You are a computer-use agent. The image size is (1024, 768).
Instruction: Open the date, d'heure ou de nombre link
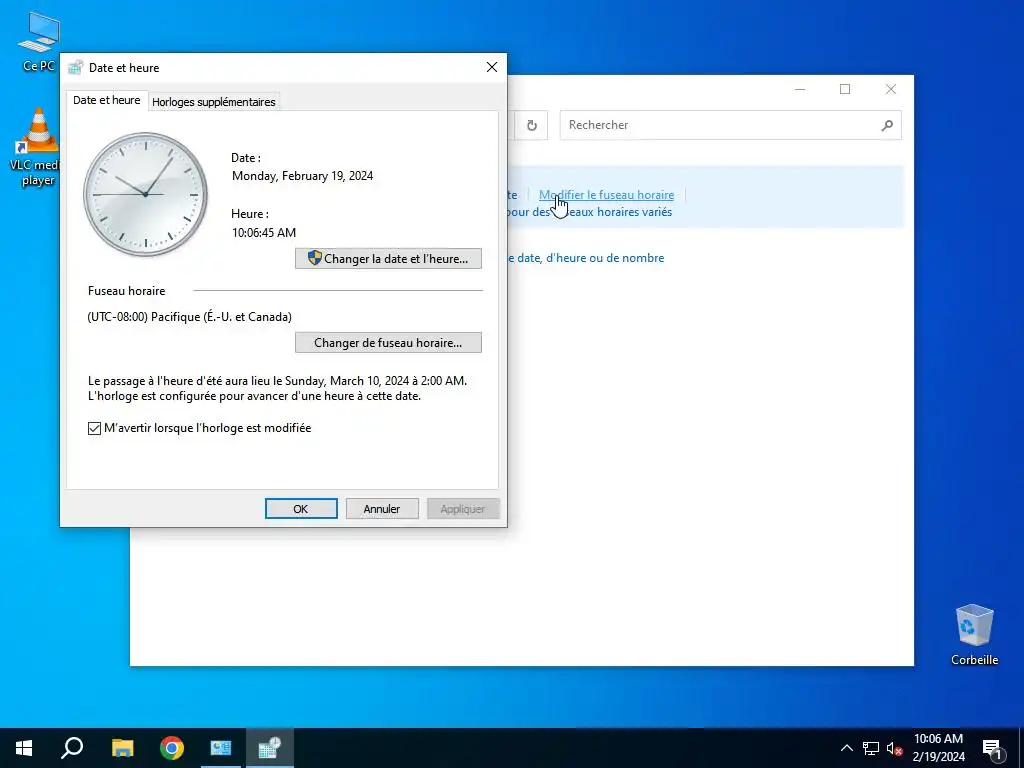point(586,258)
